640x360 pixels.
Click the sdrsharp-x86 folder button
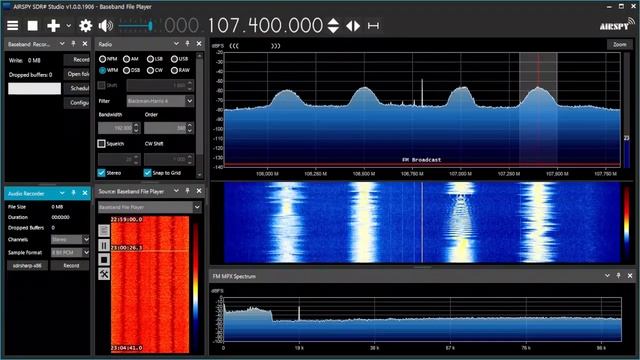[x=27, y=266]
